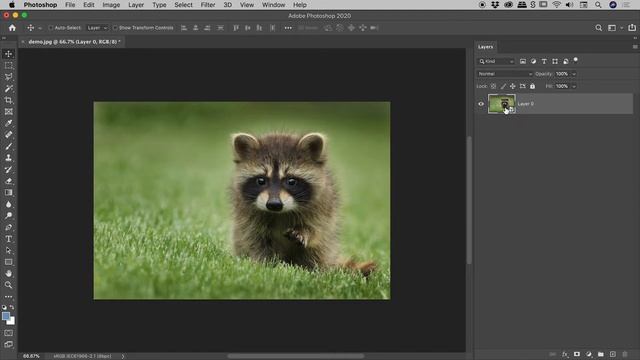Select the Eyedropper tool
640x360 pixels.
tap(9, 123)
